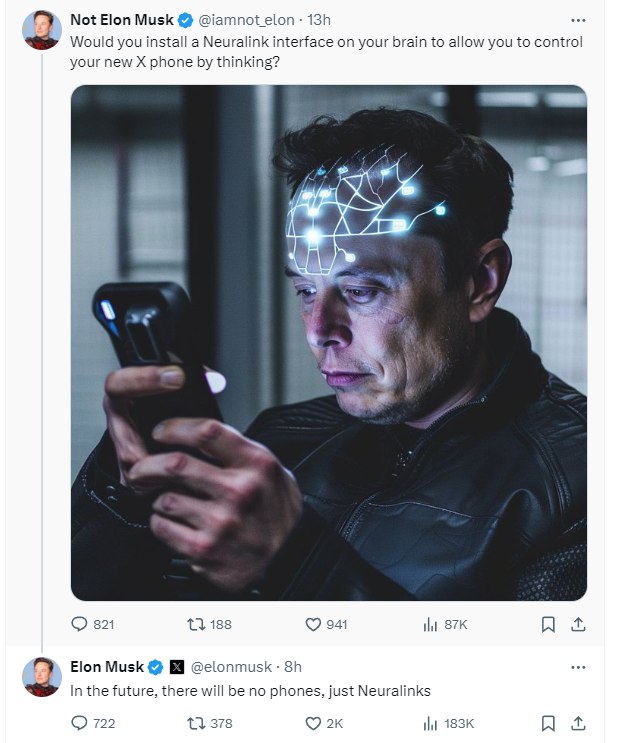Image resolution: width=628 pixels, height=743 pixels.
Task: Open more options on Elon Musk reply
Action: tap(578, 667)
